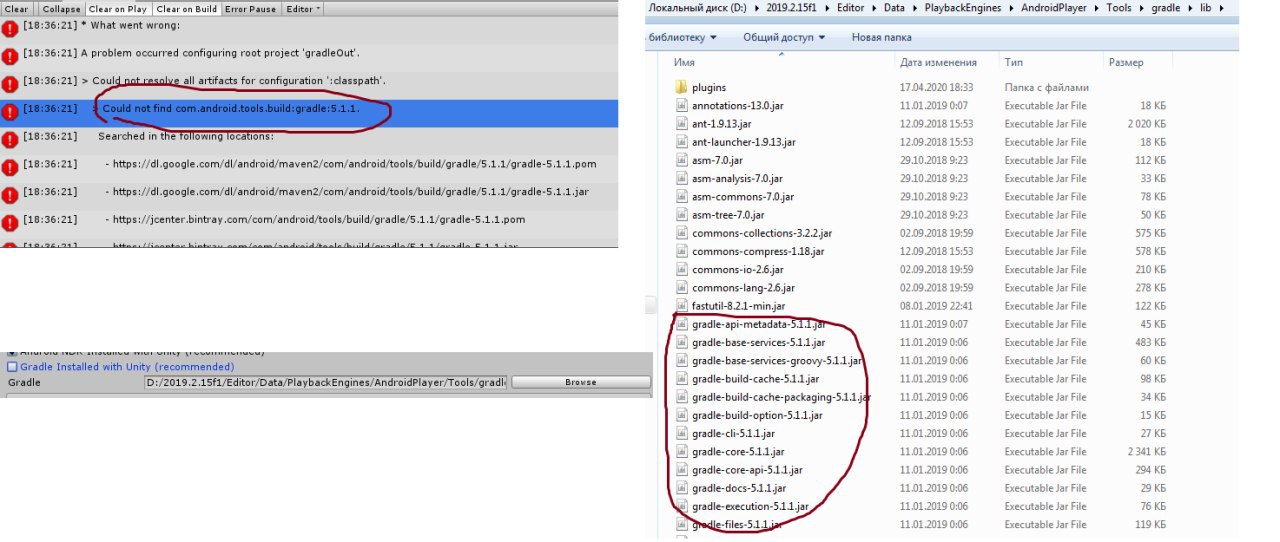The image size is (1280, 542).
Task: Click jar icon of commons-compress-1.18.jar
Action: click(682, 251)
